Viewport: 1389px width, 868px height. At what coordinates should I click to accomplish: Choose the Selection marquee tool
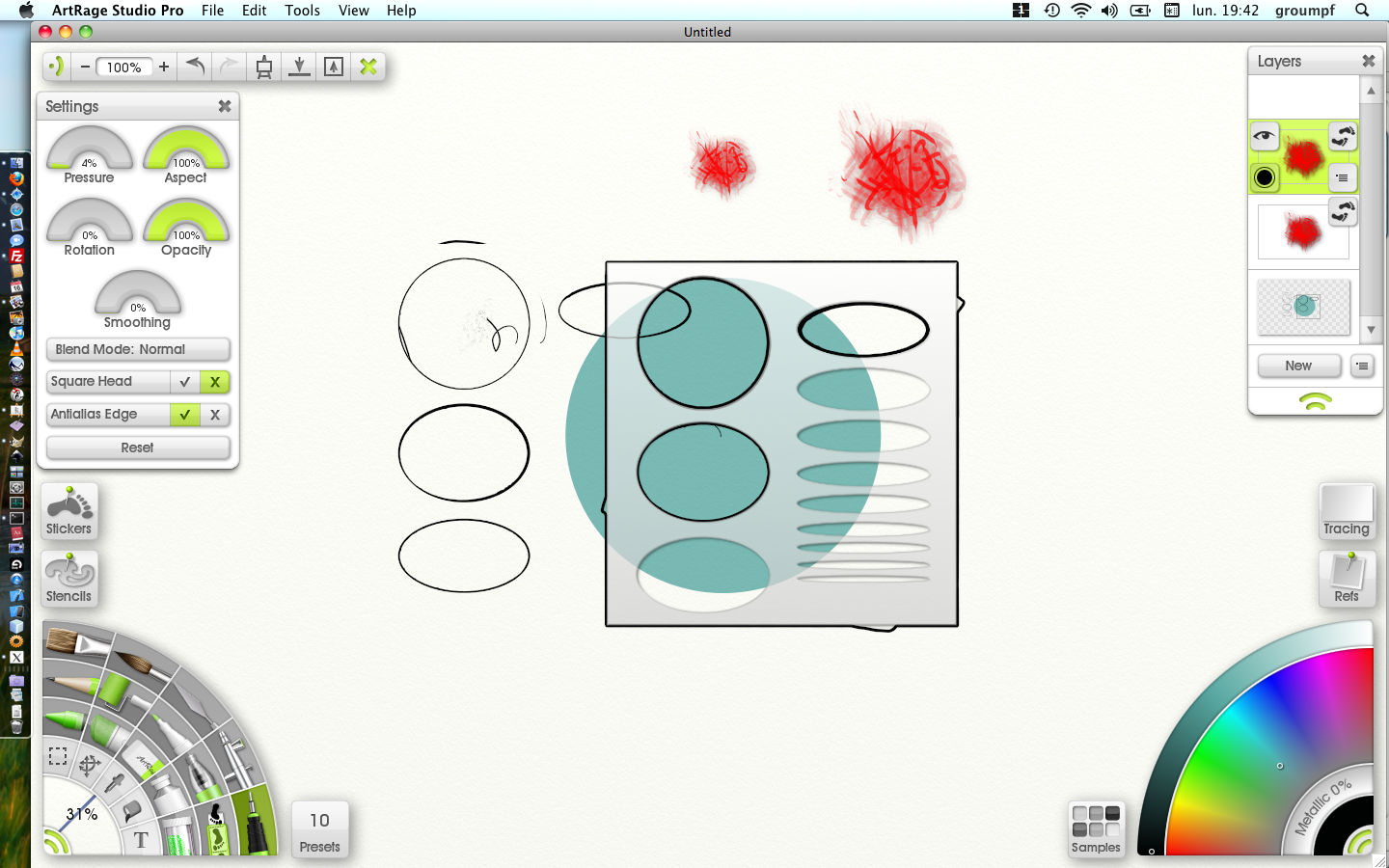tap(58, 756)
